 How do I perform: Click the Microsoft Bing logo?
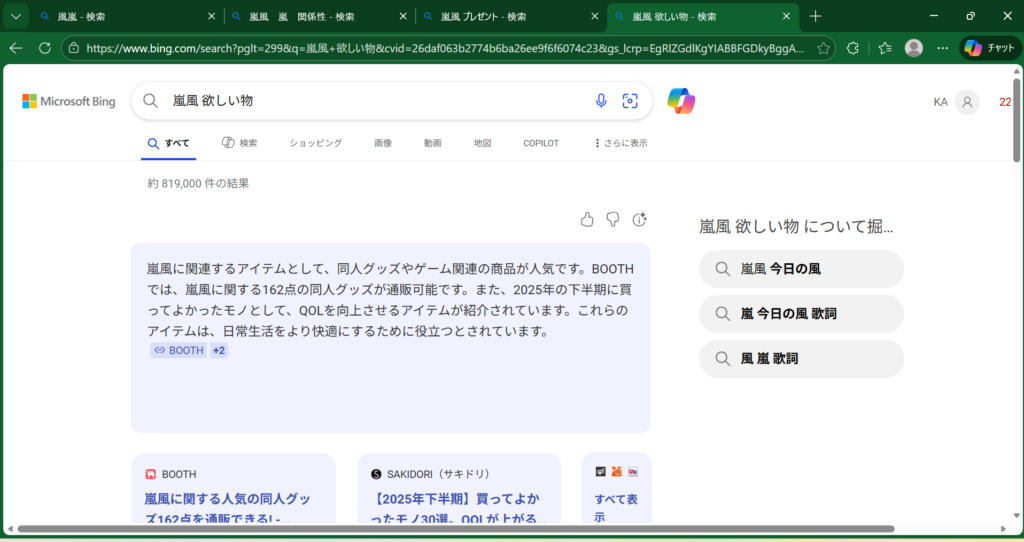coord(69,101)
